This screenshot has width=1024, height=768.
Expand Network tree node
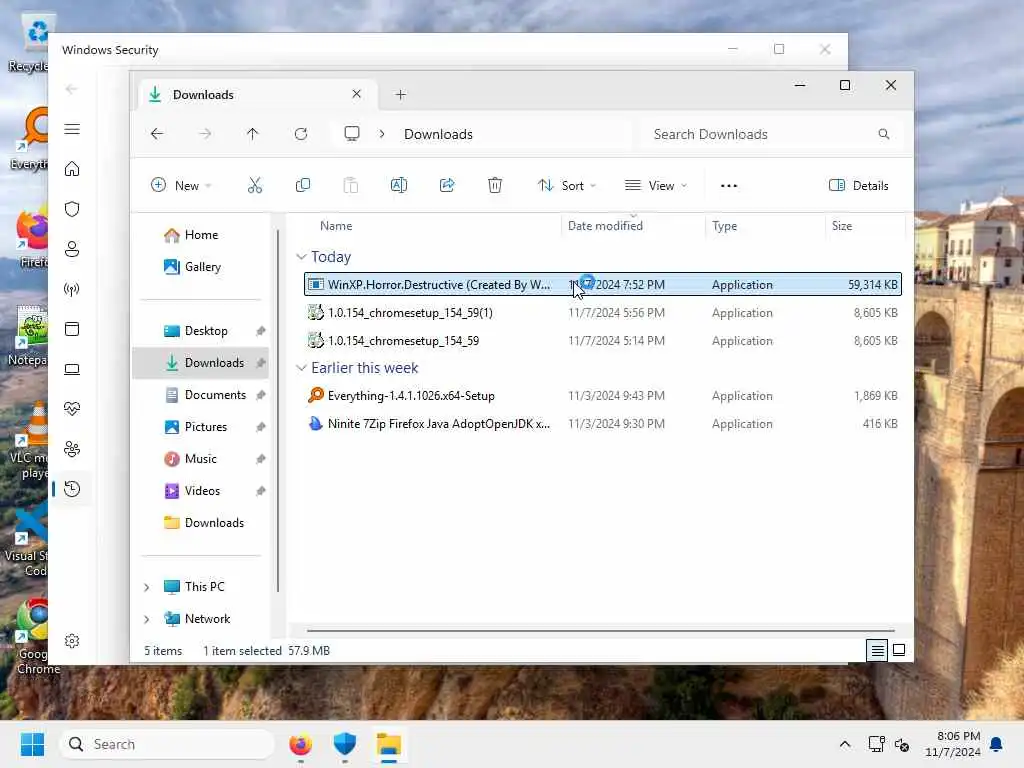(x=147, y=619)
